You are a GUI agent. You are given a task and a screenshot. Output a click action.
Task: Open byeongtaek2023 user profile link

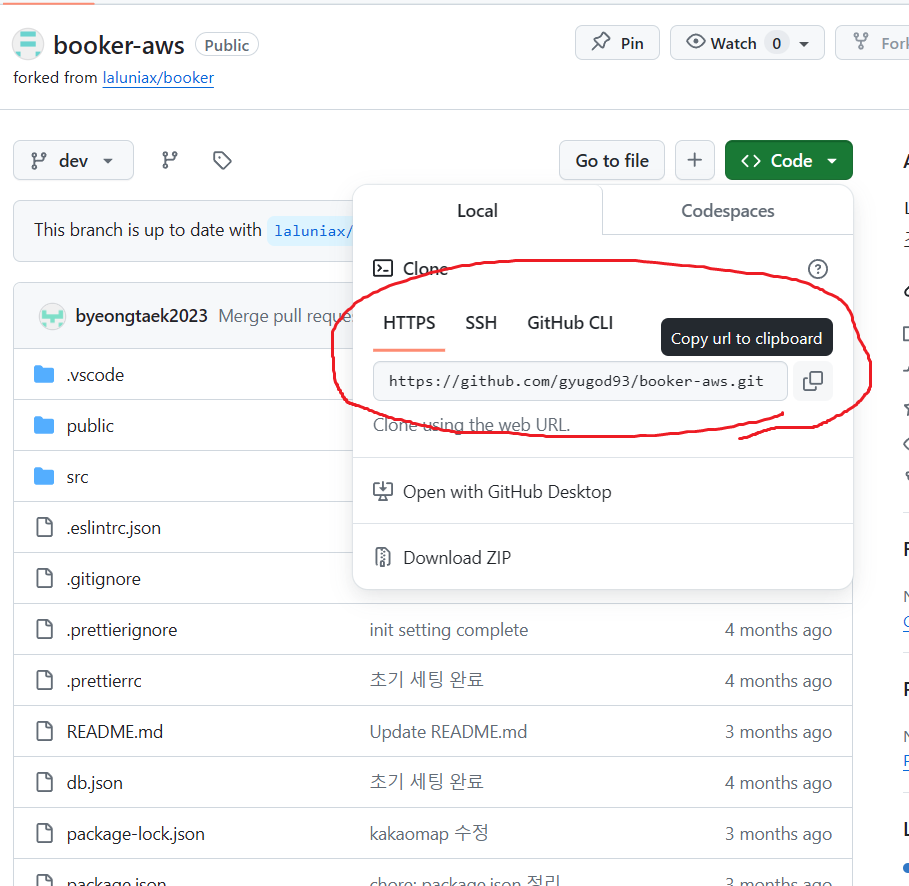(141, 316)
